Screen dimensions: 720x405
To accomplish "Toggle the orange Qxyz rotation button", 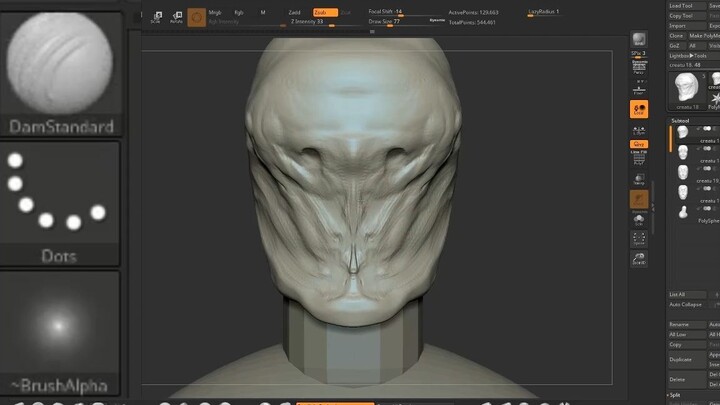I will [639, 144].
